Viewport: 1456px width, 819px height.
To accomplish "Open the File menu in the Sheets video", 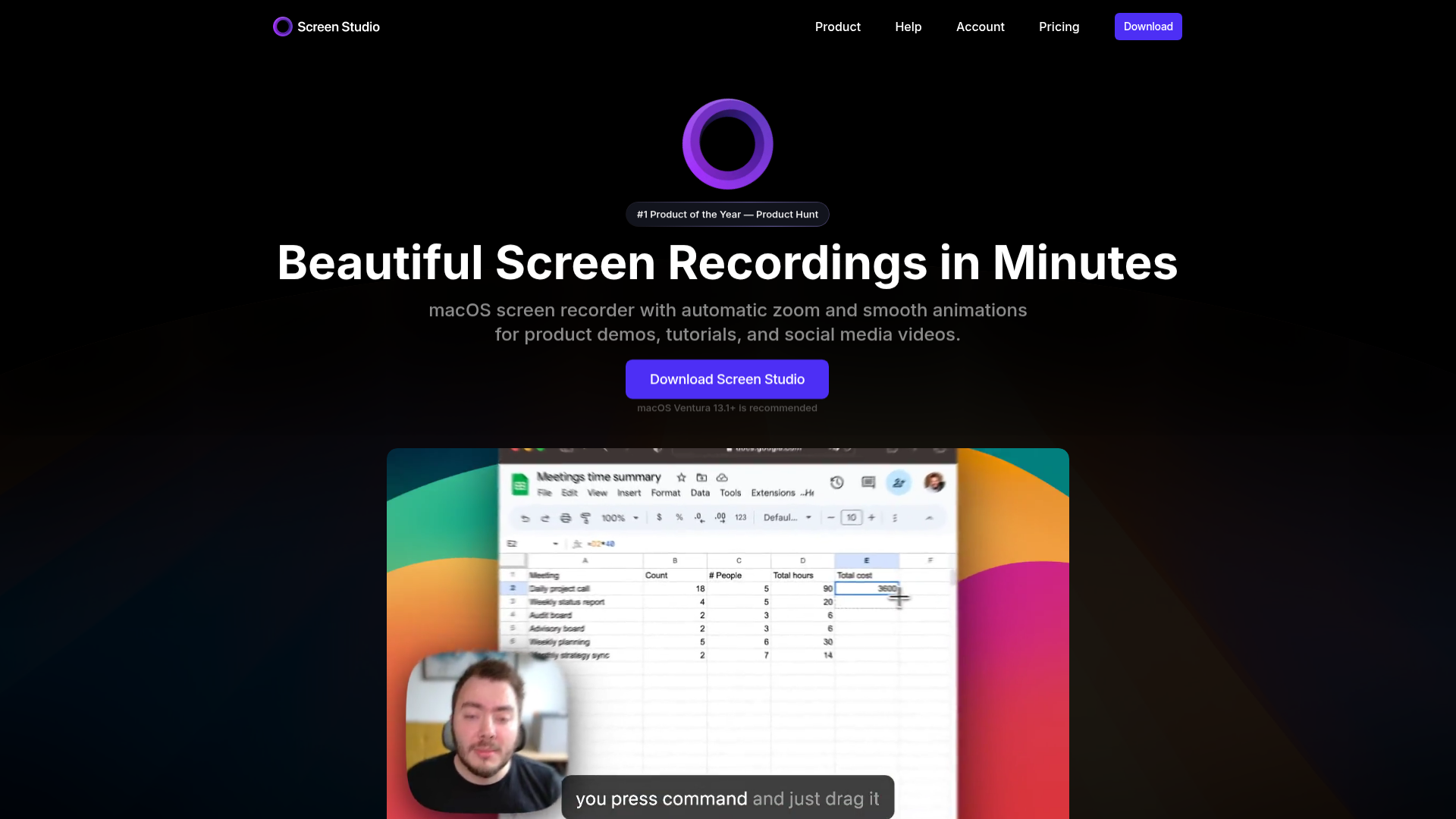I will click(x=544, y=493).
